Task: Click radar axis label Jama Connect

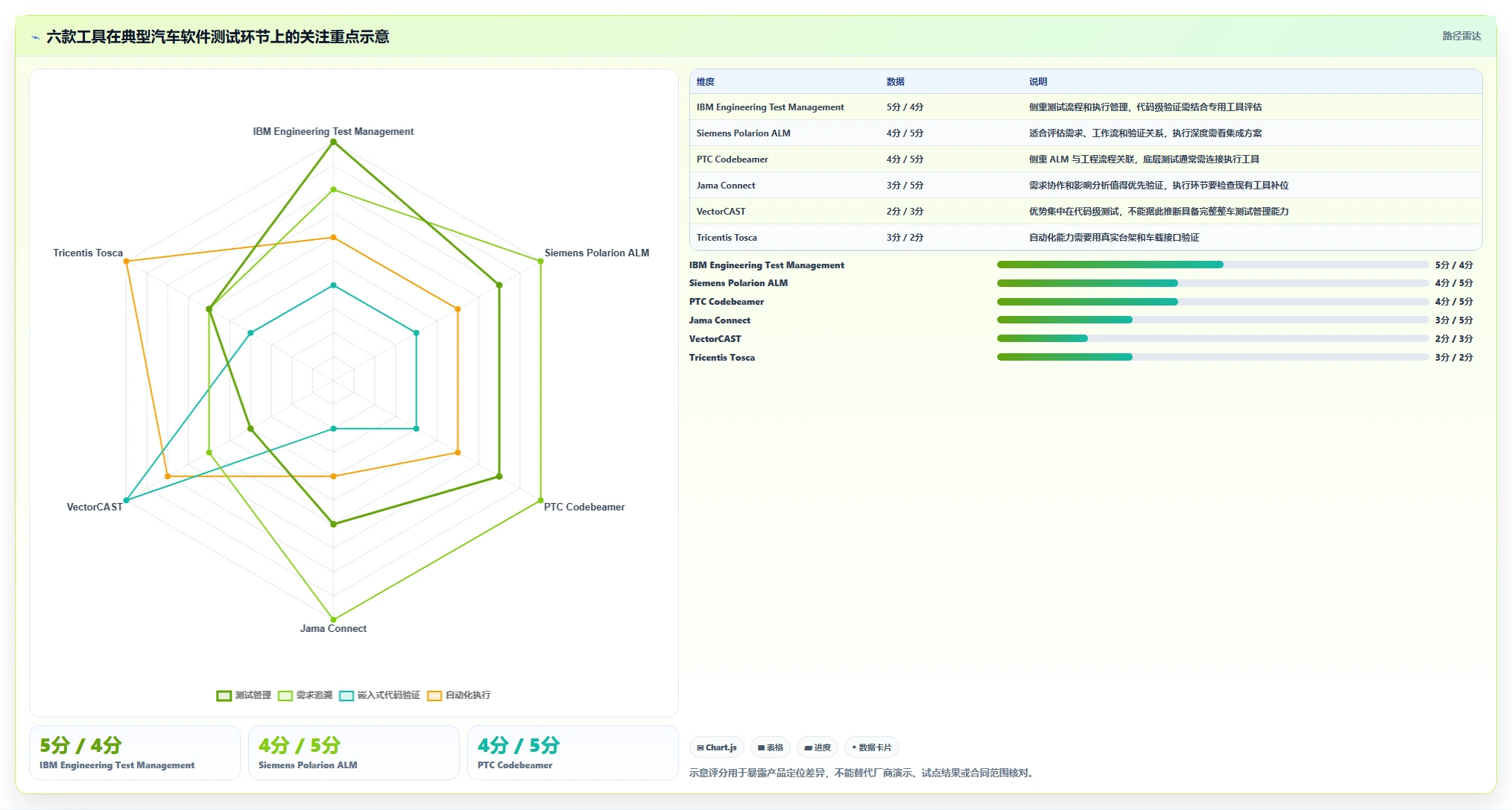Action: pyautogui.click(x=333, y=628)
